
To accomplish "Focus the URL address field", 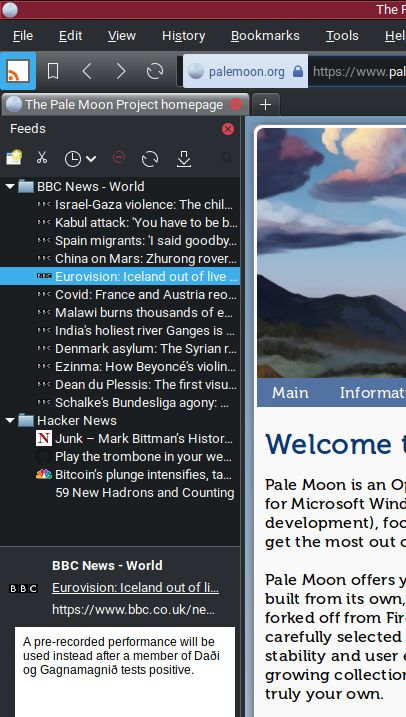I will tap(358, 71).
